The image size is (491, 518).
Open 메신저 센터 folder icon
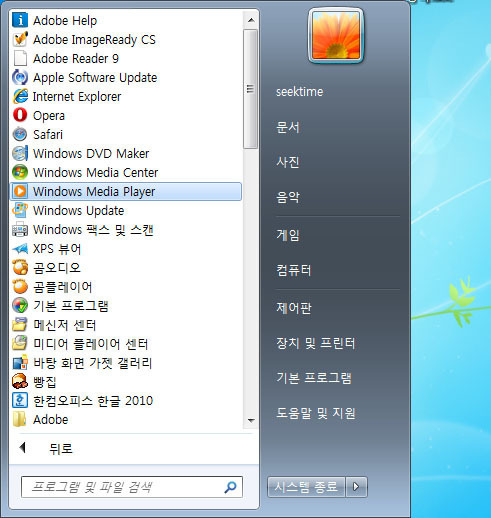pos(20,324)
